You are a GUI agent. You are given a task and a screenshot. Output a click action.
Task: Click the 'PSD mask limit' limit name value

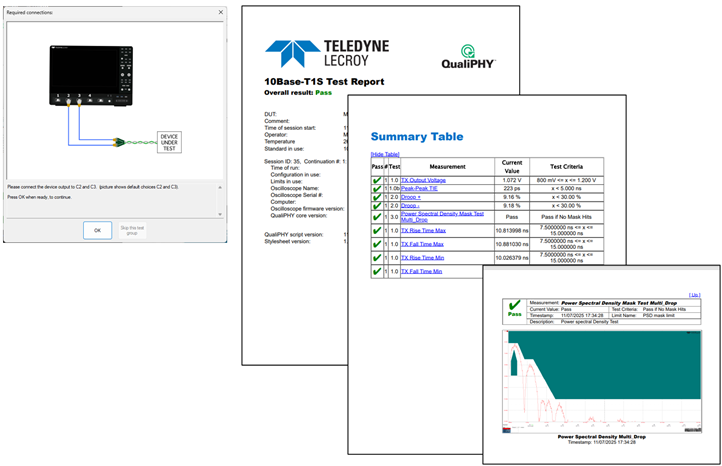659,315
